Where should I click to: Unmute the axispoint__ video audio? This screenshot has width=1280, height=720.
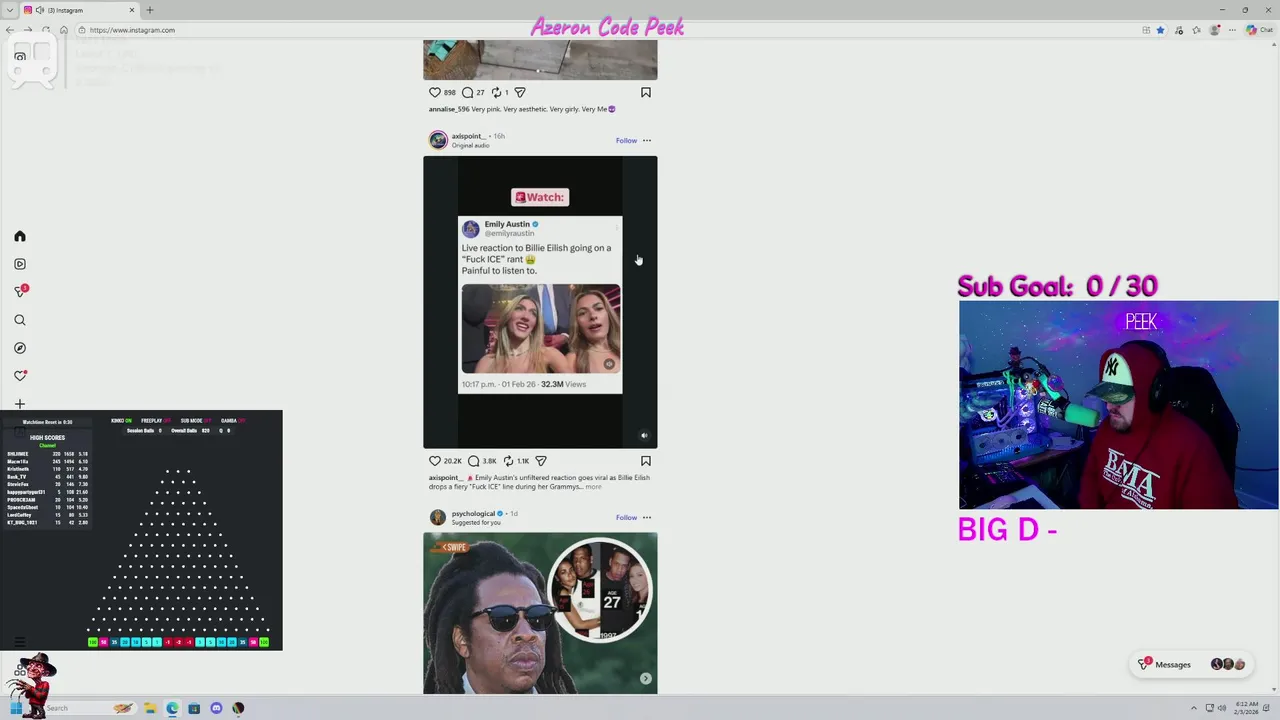tap(644, 435)
